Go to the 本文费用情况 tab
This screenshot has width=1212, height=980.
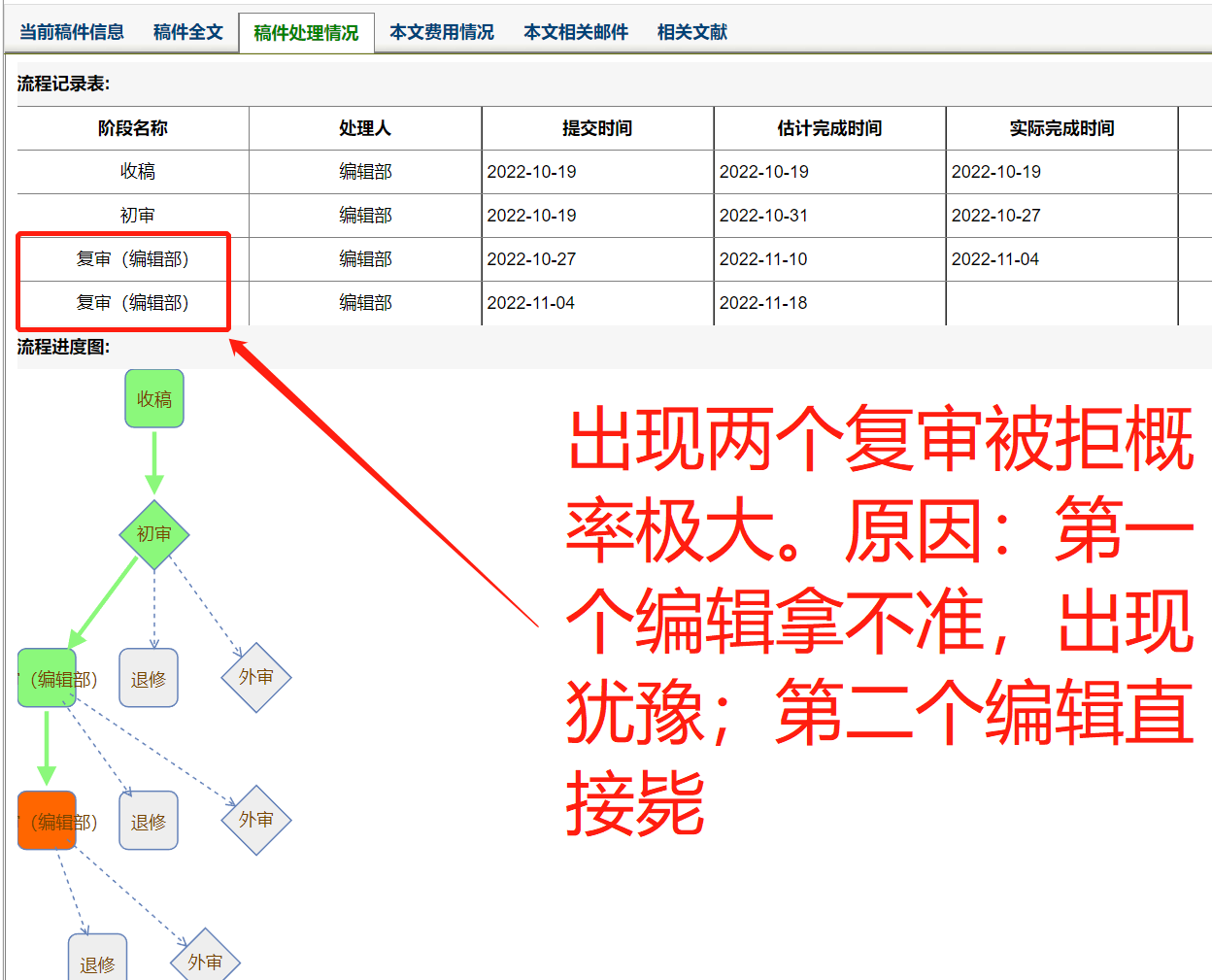442,32
